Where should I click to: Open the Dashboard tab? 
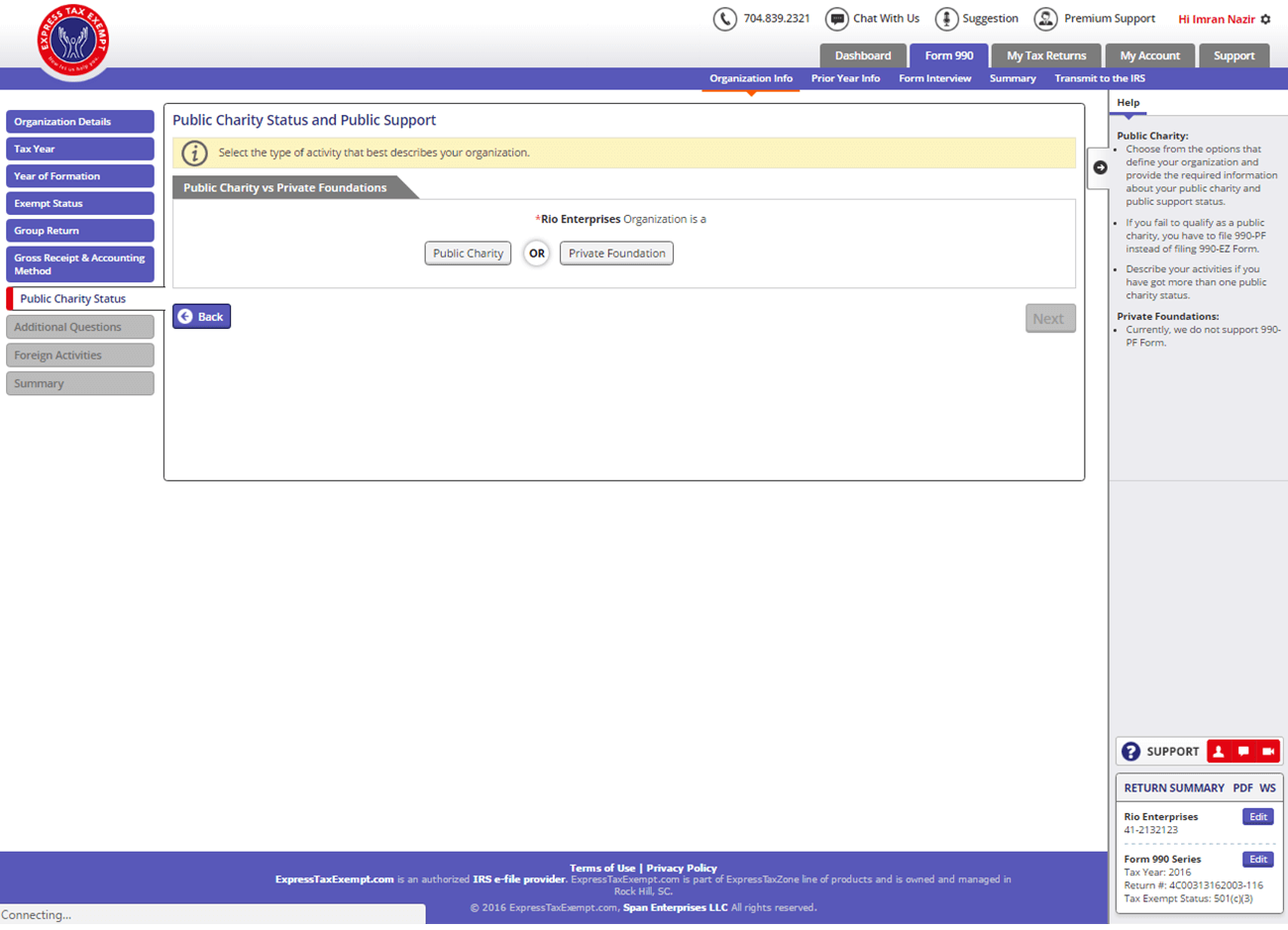pos(863,55)
